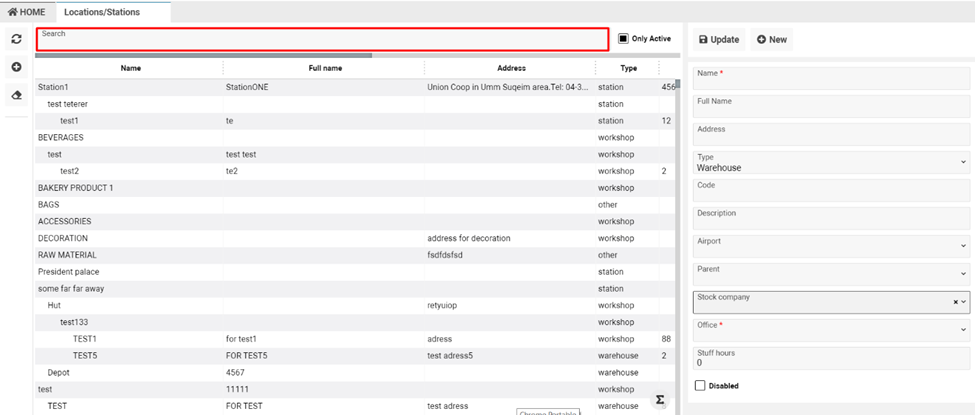Expand the Airport dropdown
Screen dimensions: 975x415
tap(830, 246)
